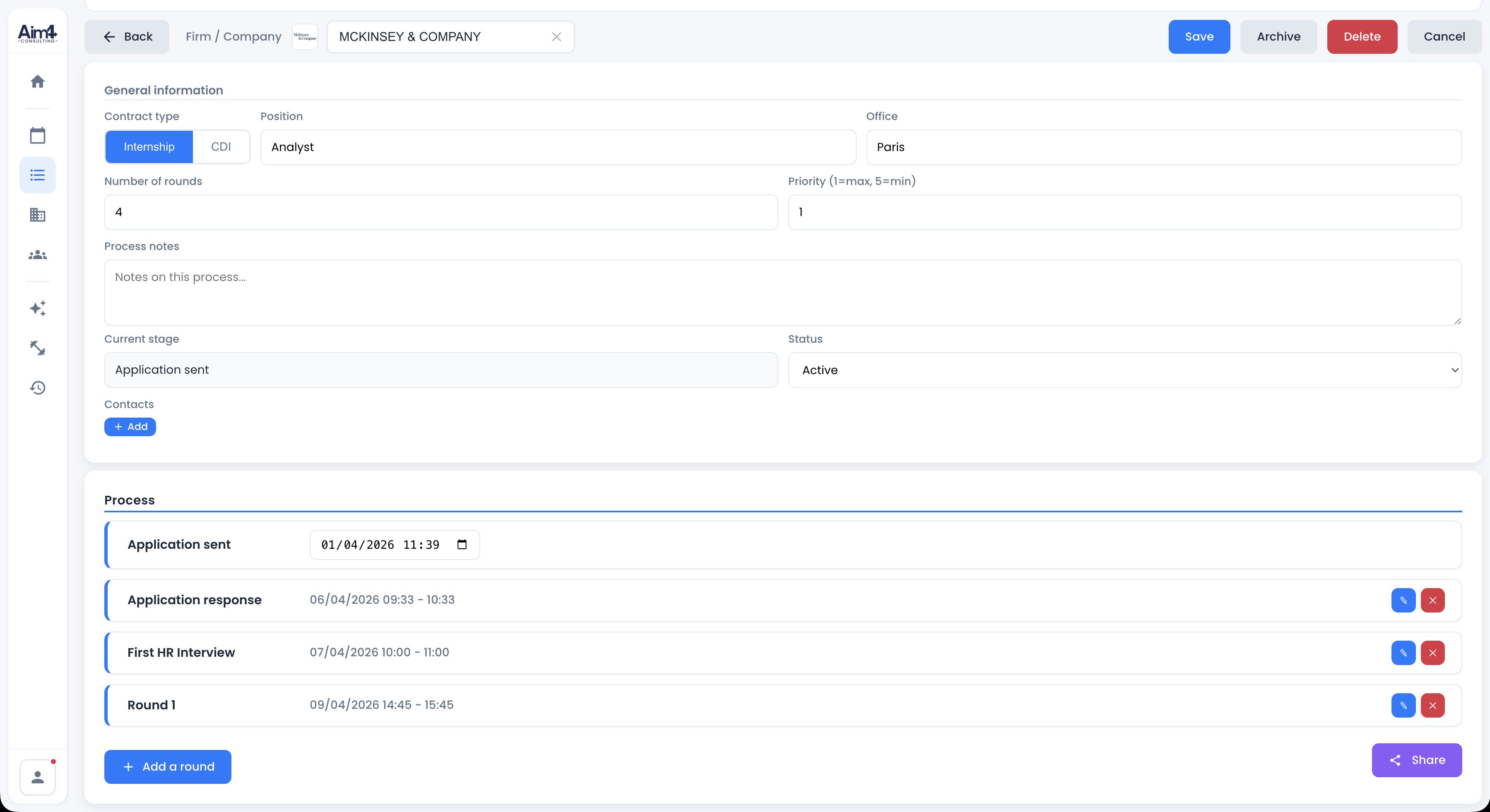The width and height of the screenshot is (1490, 812).
Task: Open the Home icon in sidebar
Action: pyautogui.click(x=38, y=82)
